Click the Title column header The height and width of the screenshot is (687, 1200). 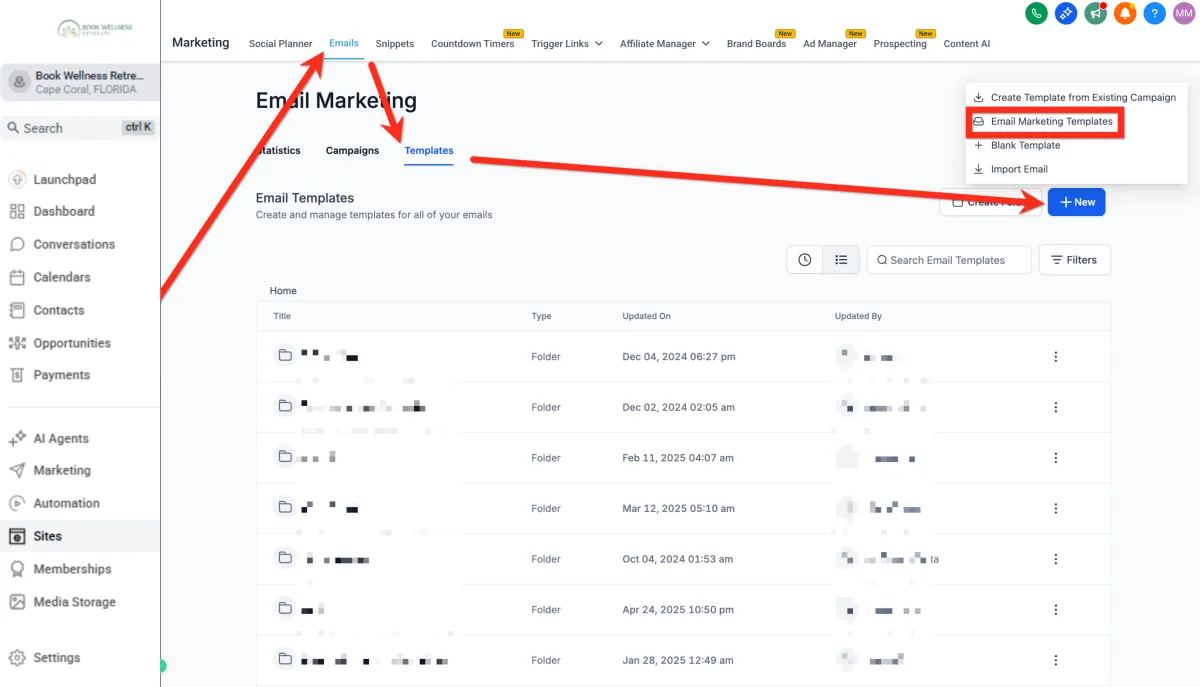pyautogui.click(x=282, y=316)
